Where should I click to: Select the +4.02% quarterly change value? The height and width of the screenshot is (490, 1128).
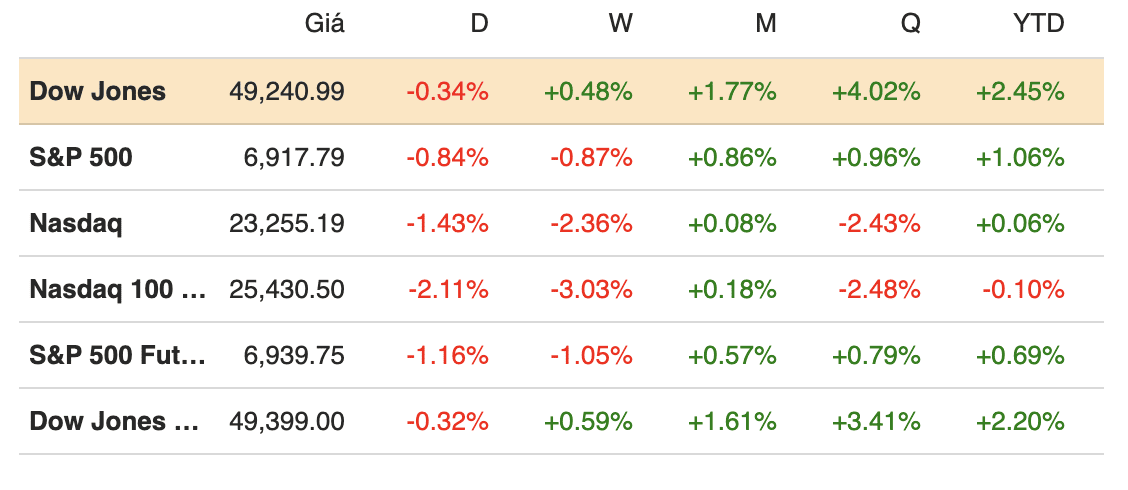tap(876, 92)
